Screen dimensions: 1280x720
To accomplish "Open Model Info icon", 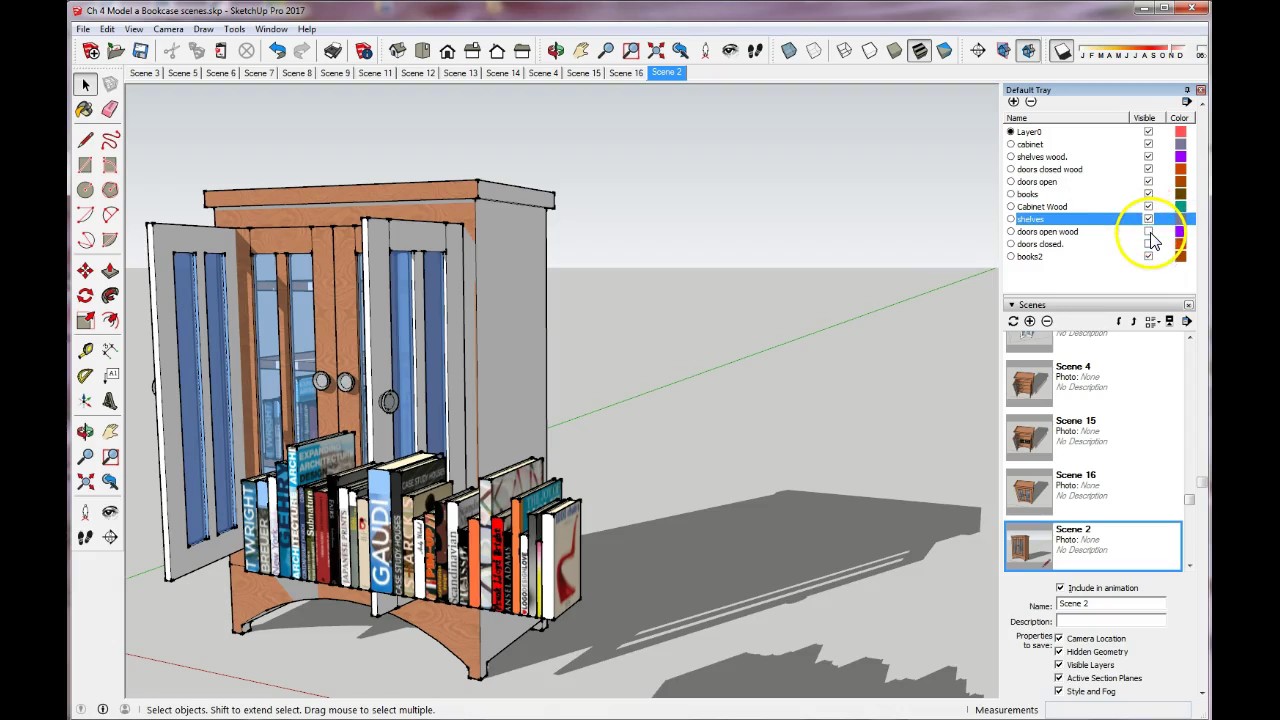I will (364, 51).
